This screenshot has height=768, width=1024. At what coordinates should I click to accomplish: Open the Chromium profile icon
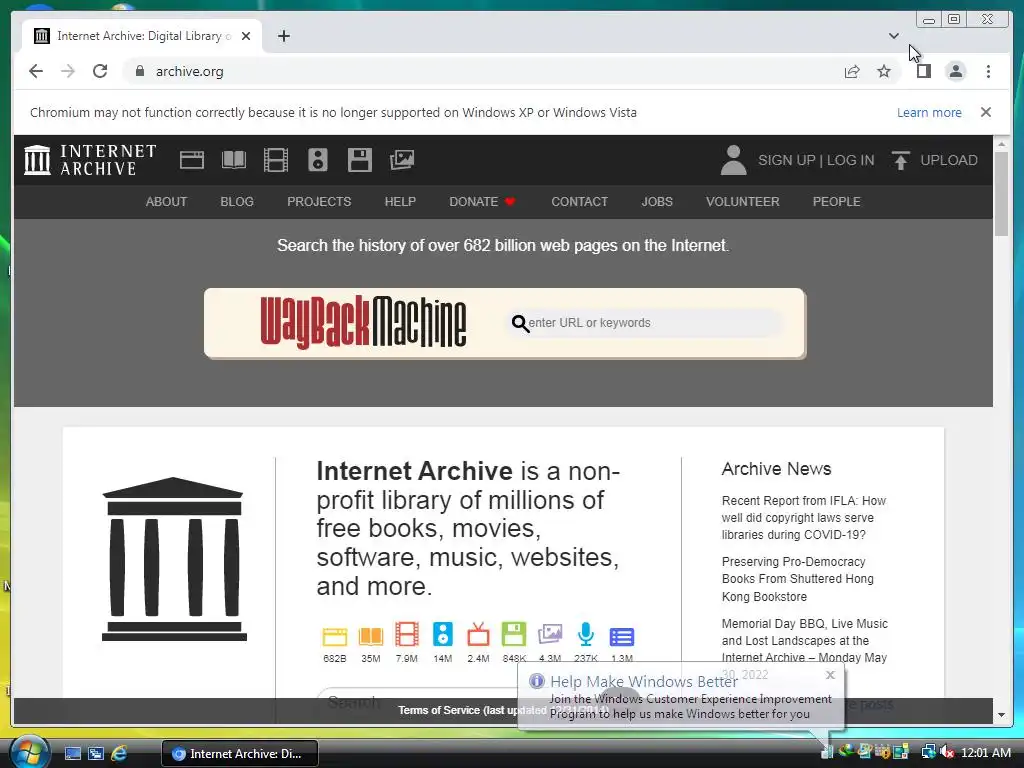pos(955,71)
